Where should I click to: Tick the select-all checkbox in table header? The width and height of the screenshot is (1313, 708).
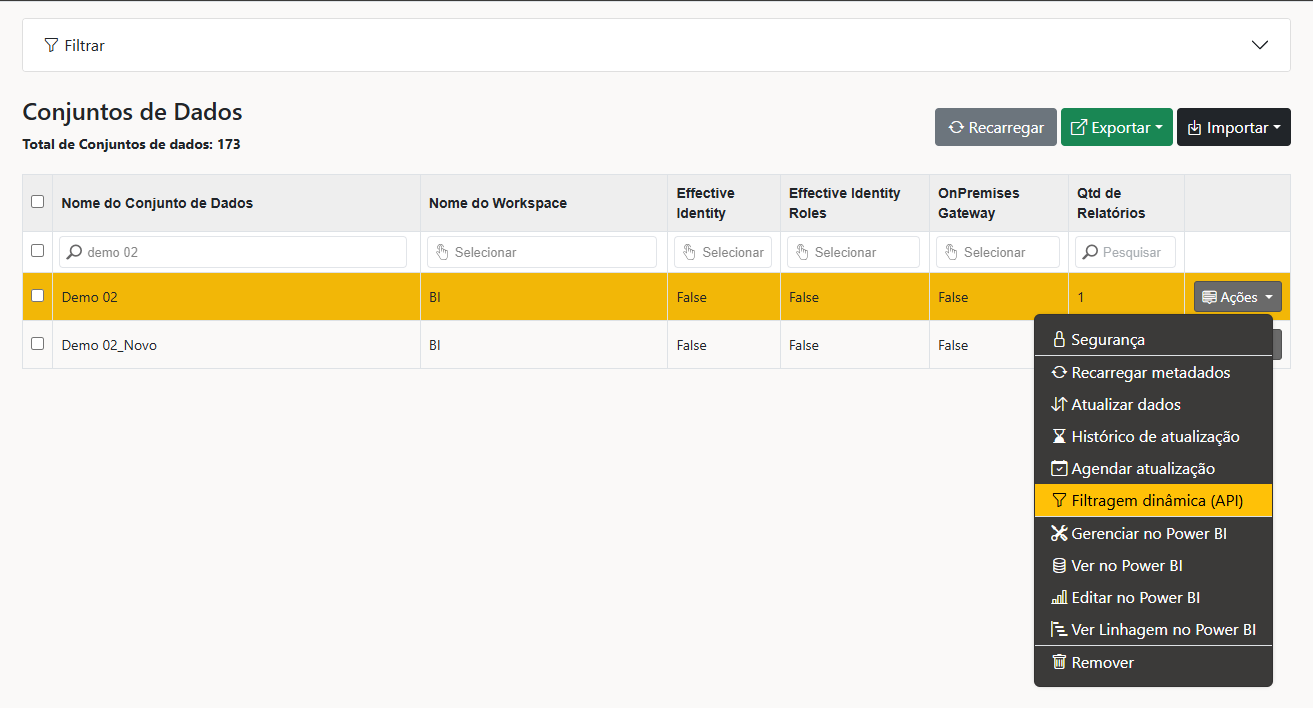pyautogui.click(x=38, y=202)
